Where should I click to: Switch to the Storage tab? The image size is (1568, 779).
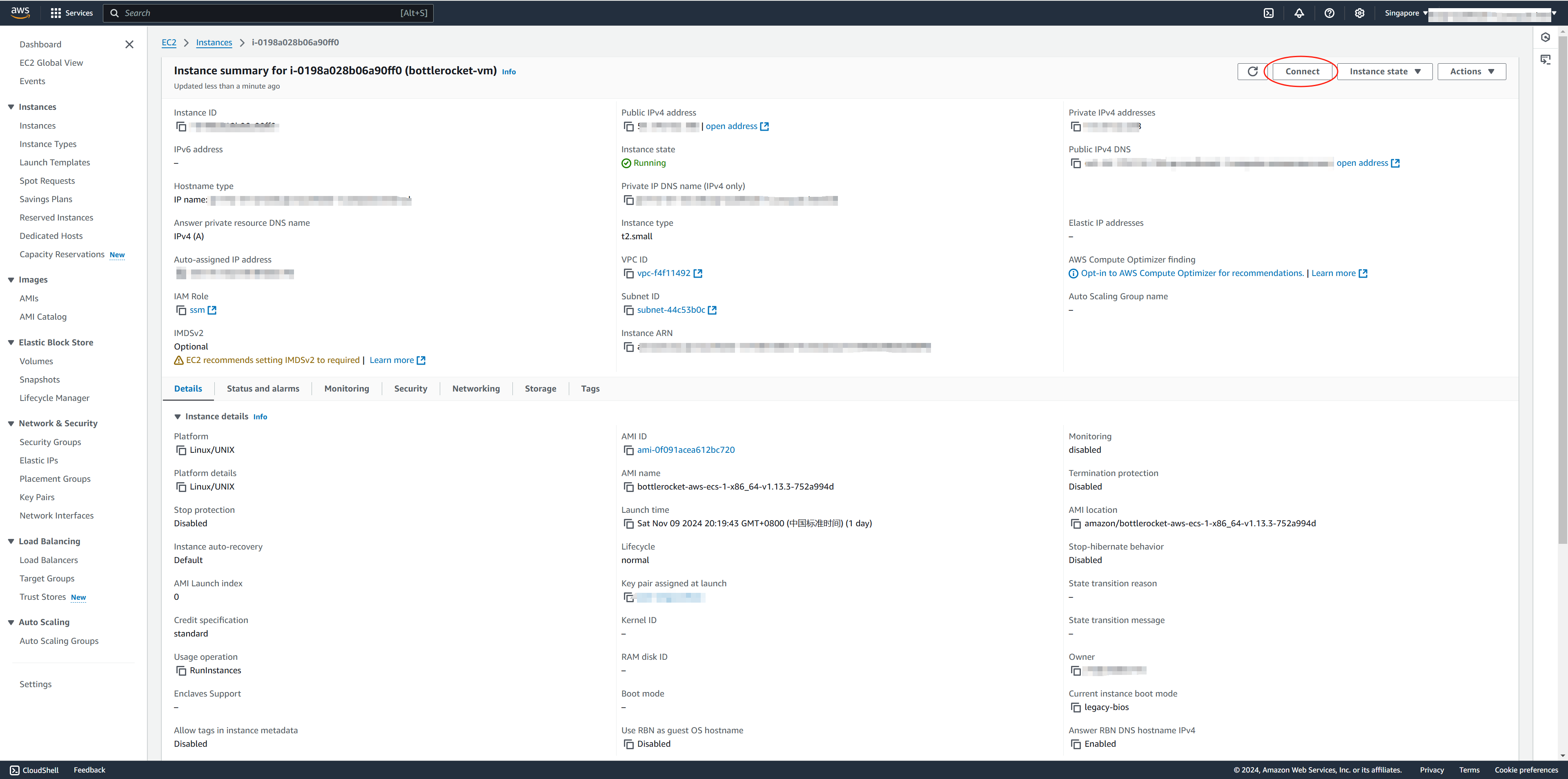coord(541,389)
